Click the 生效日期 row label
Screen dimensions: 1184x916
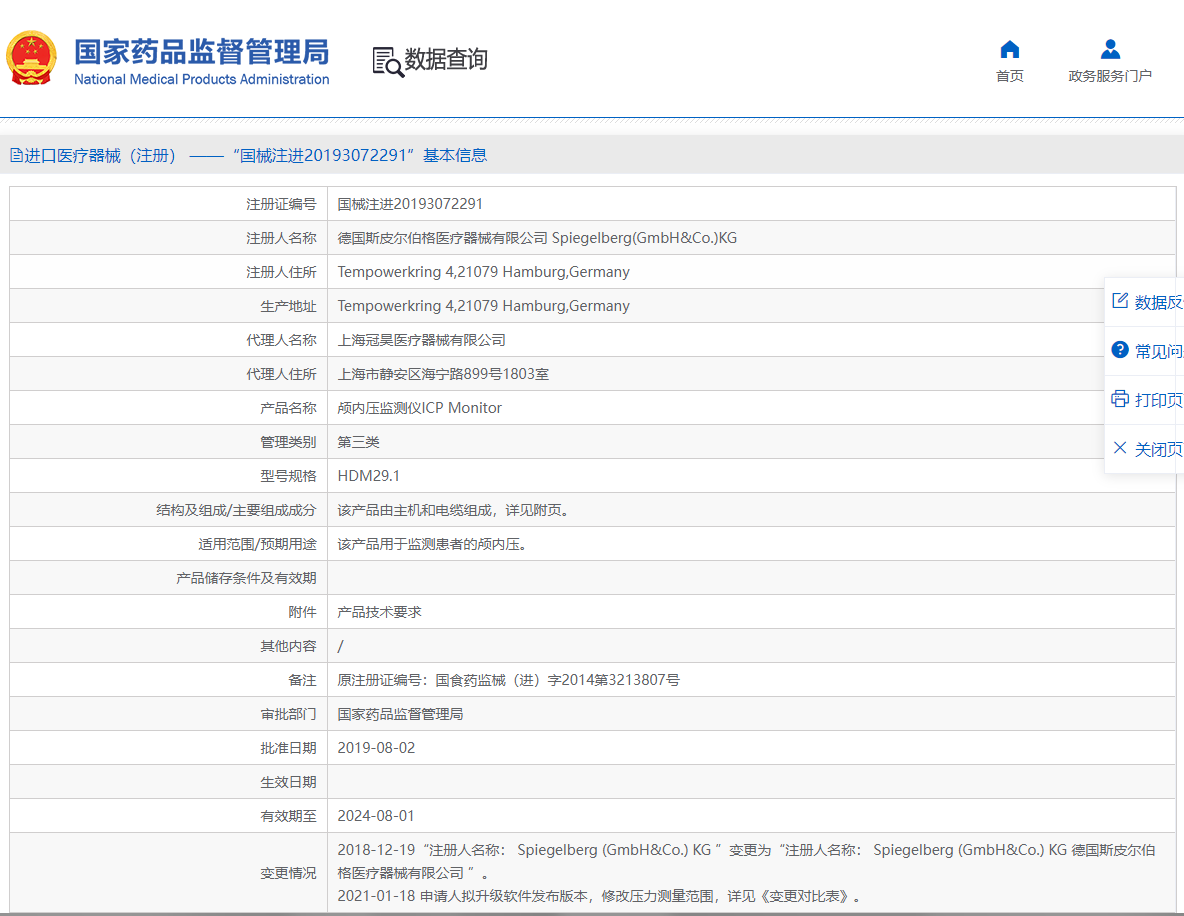pyautogui.click(x=288, y=782)
